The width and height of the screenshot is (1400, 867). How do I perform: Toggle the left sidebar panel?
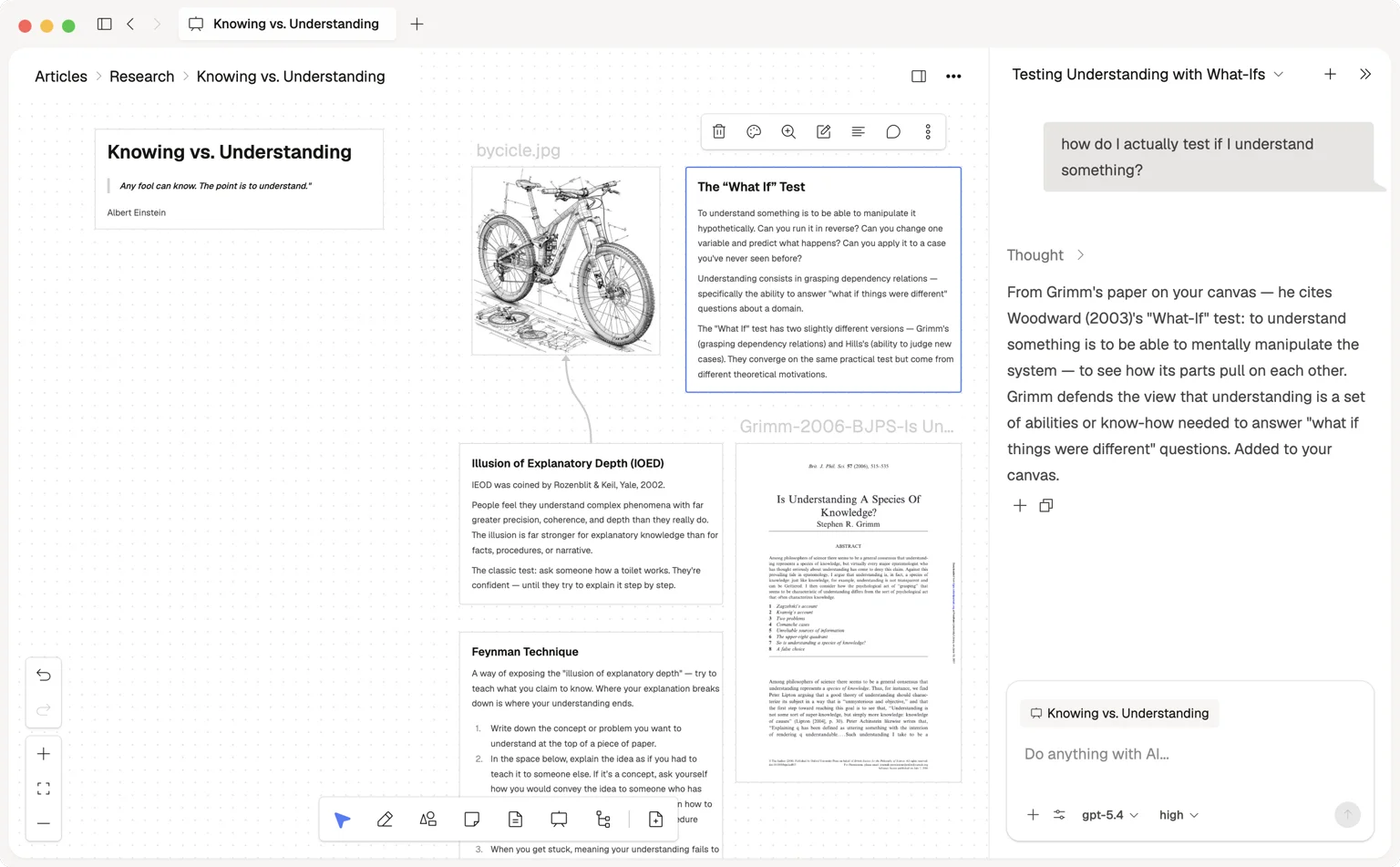tap(105, 25)
